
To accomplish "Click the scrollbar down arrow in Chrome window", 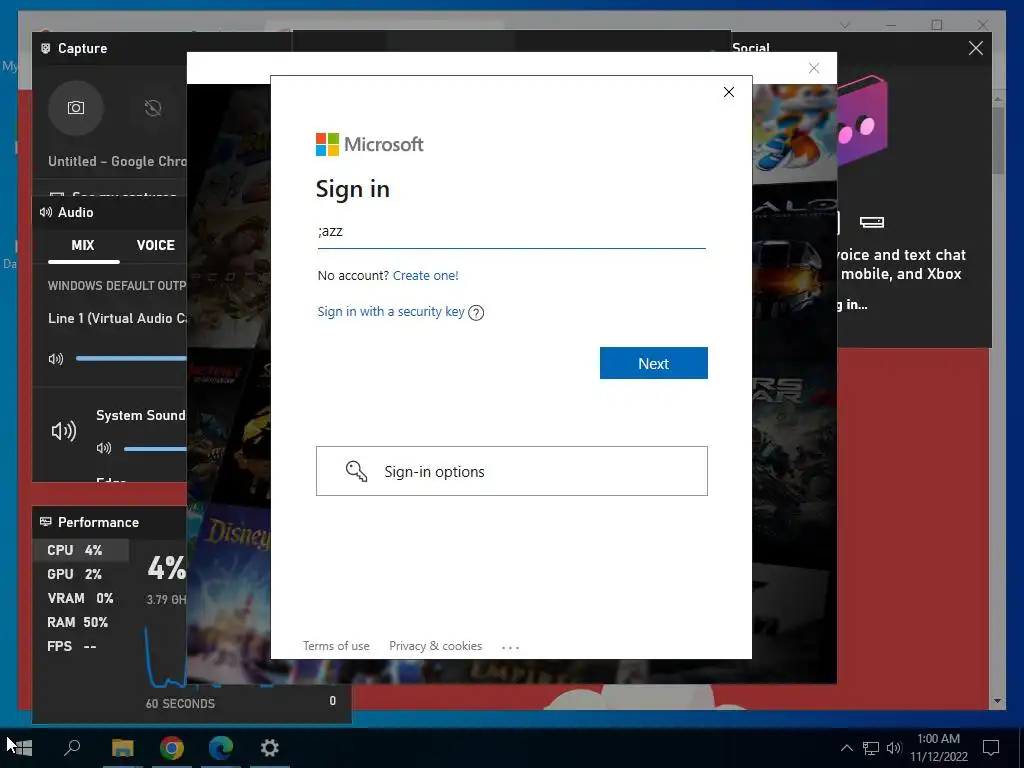I will 997,701.
